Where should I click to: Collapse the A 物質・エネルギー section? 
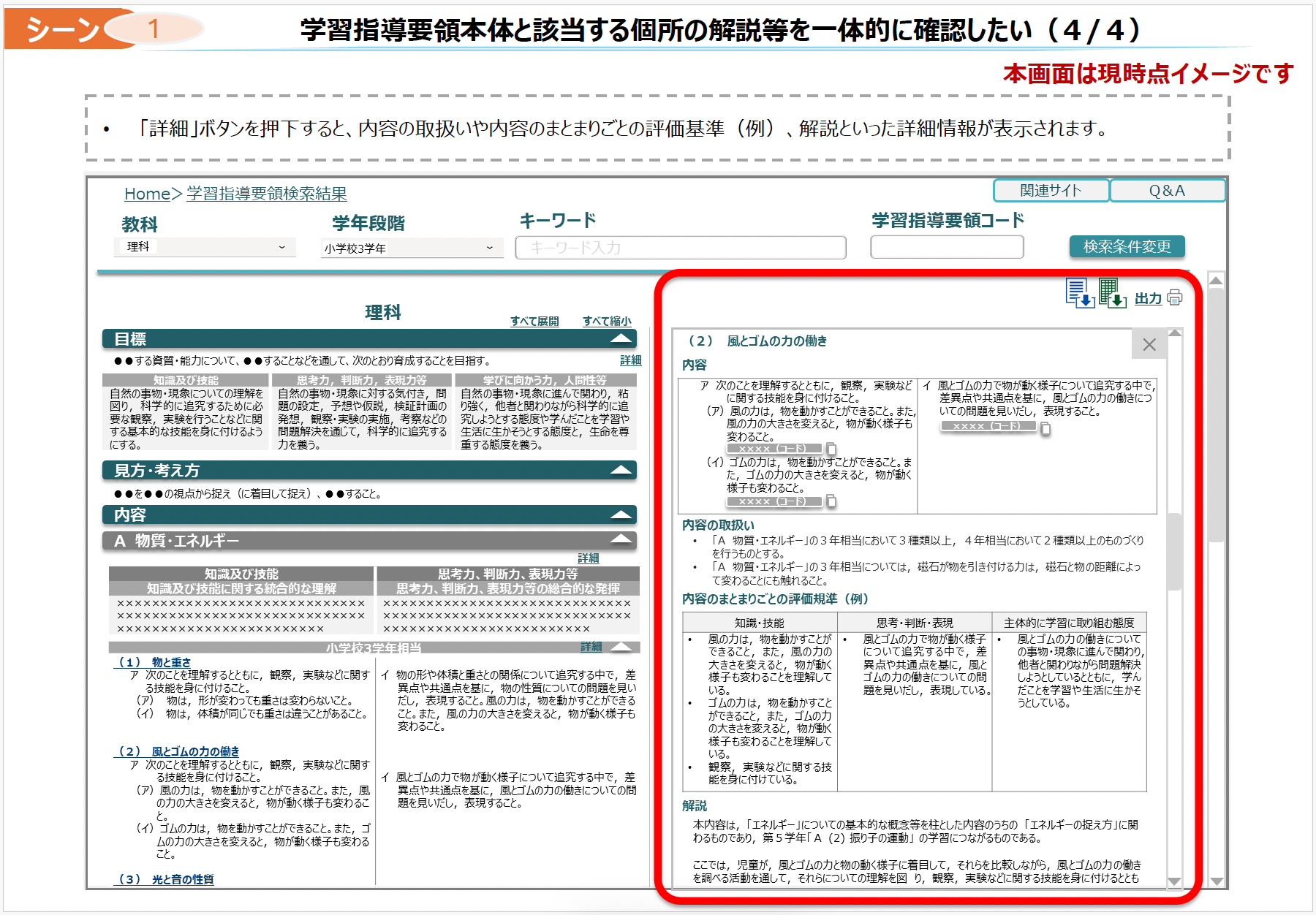point(621,540)
